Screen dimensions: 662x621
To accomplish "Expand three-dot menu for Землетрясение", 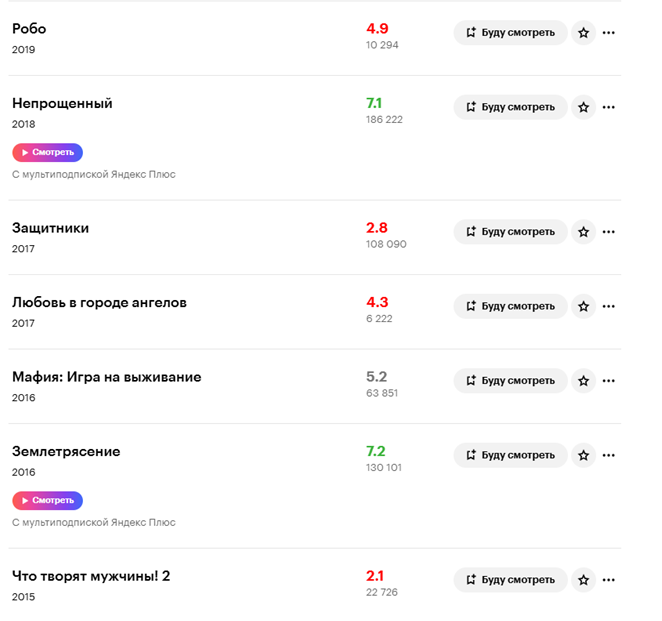I will pos(609,455).
